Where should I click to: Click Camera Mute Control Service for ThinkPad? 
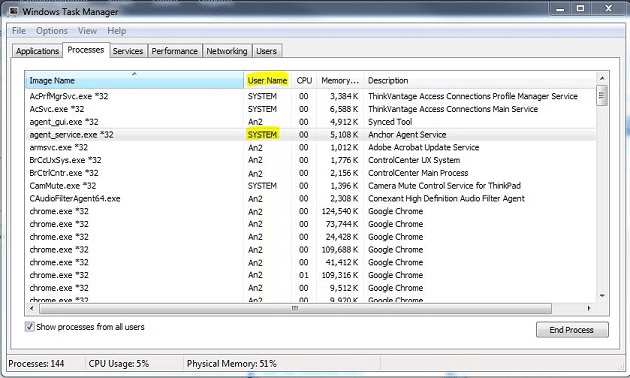(444, 186)
